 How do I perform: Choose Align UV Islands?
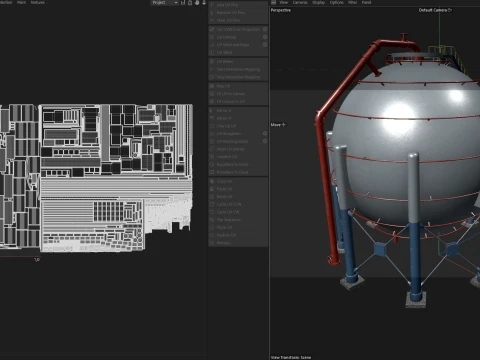click(x=238, y=149)
